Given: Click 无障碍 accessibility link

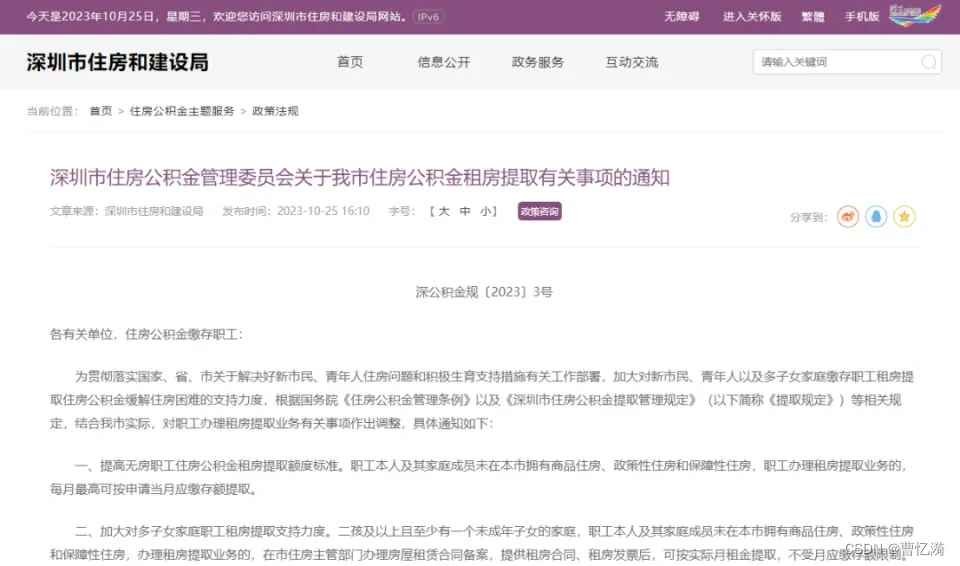Looking at the screenshot, I should (x=681, y=17).
